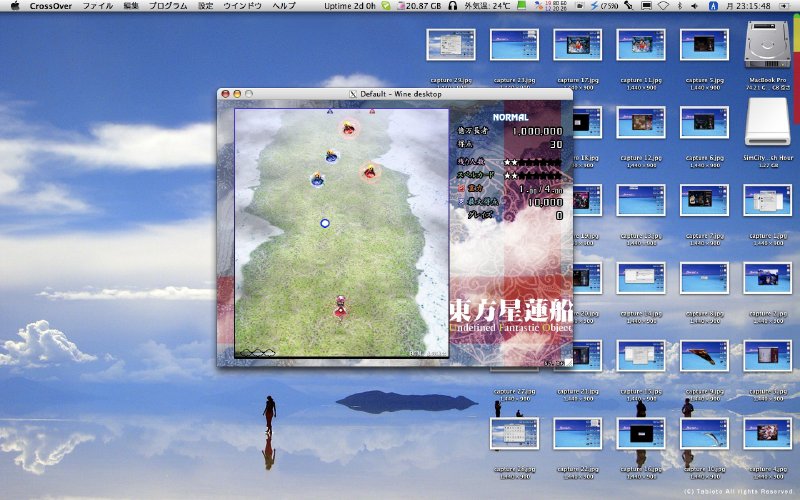
Task: Select capture 10.jpg thumbnail on desktop
Action: pos(704,434)
